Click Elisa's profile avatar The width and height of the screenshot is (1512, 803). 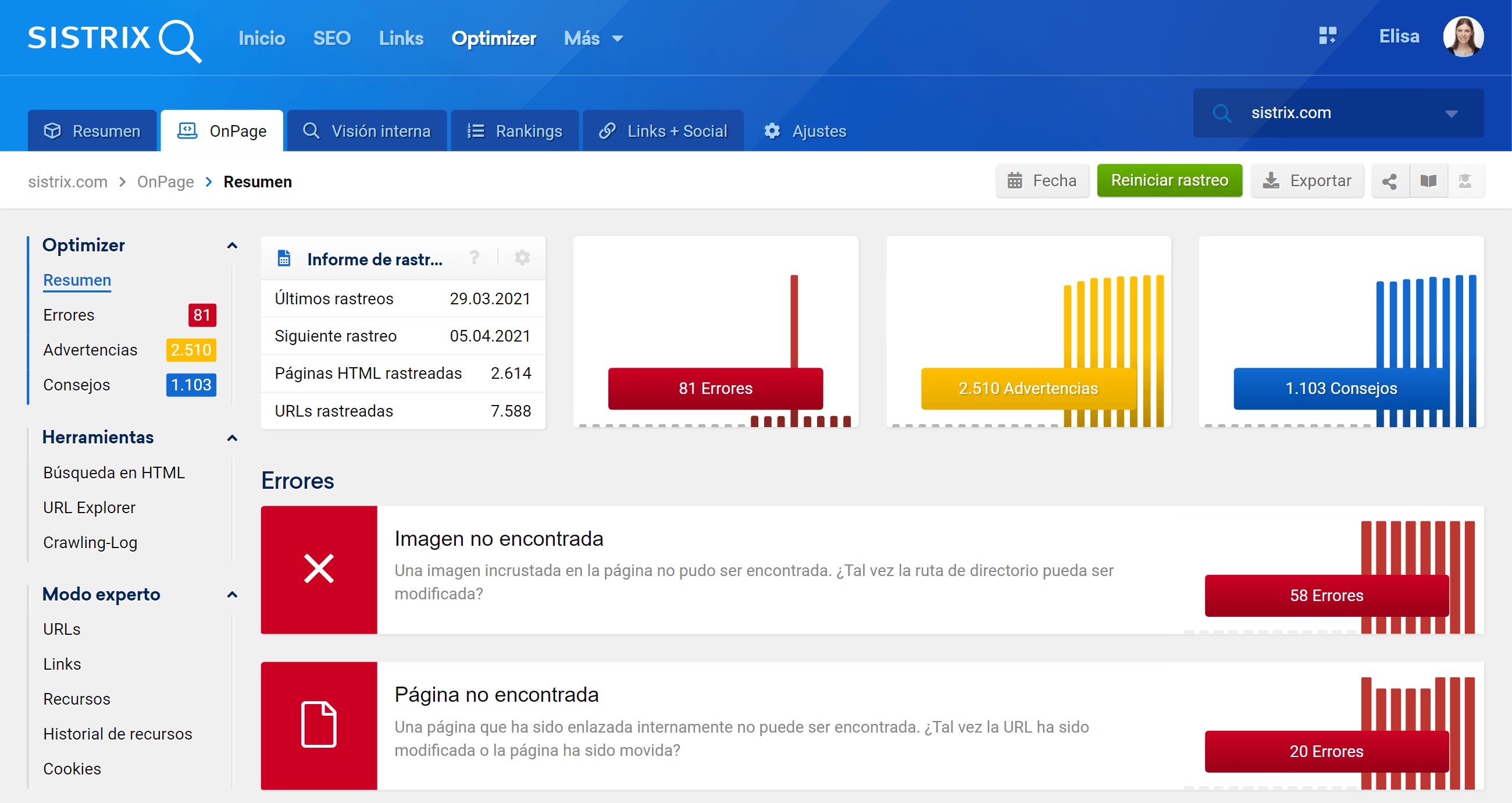coord(1463,37)
